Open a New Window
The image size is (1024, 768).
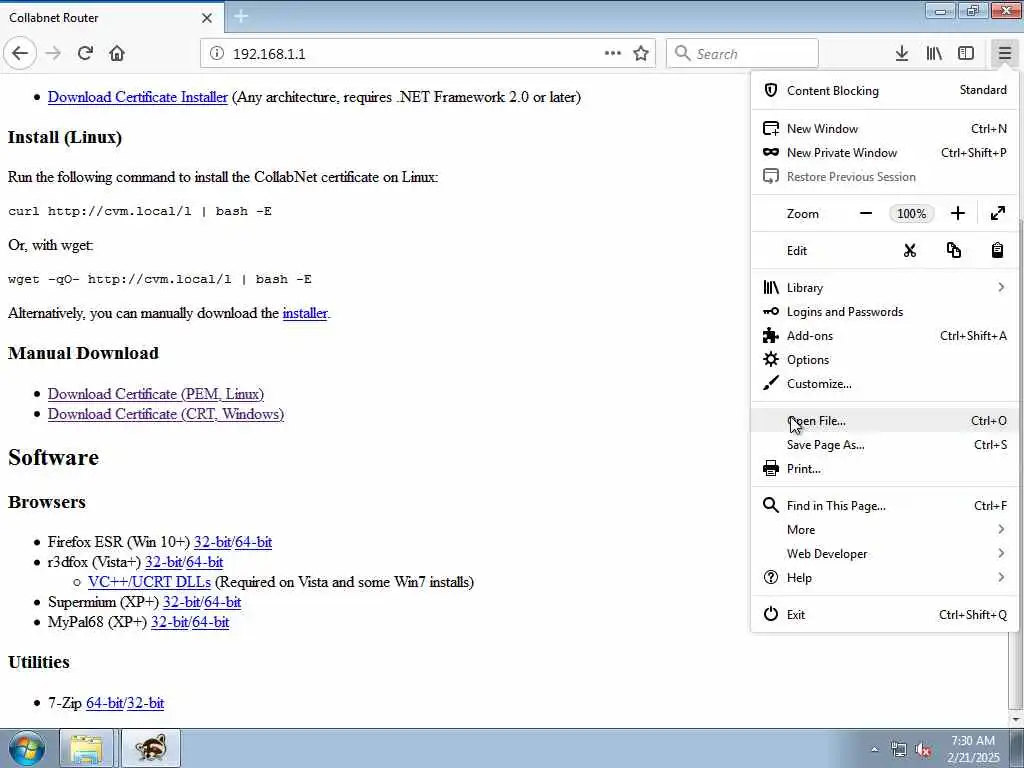(x=884, y=129)
